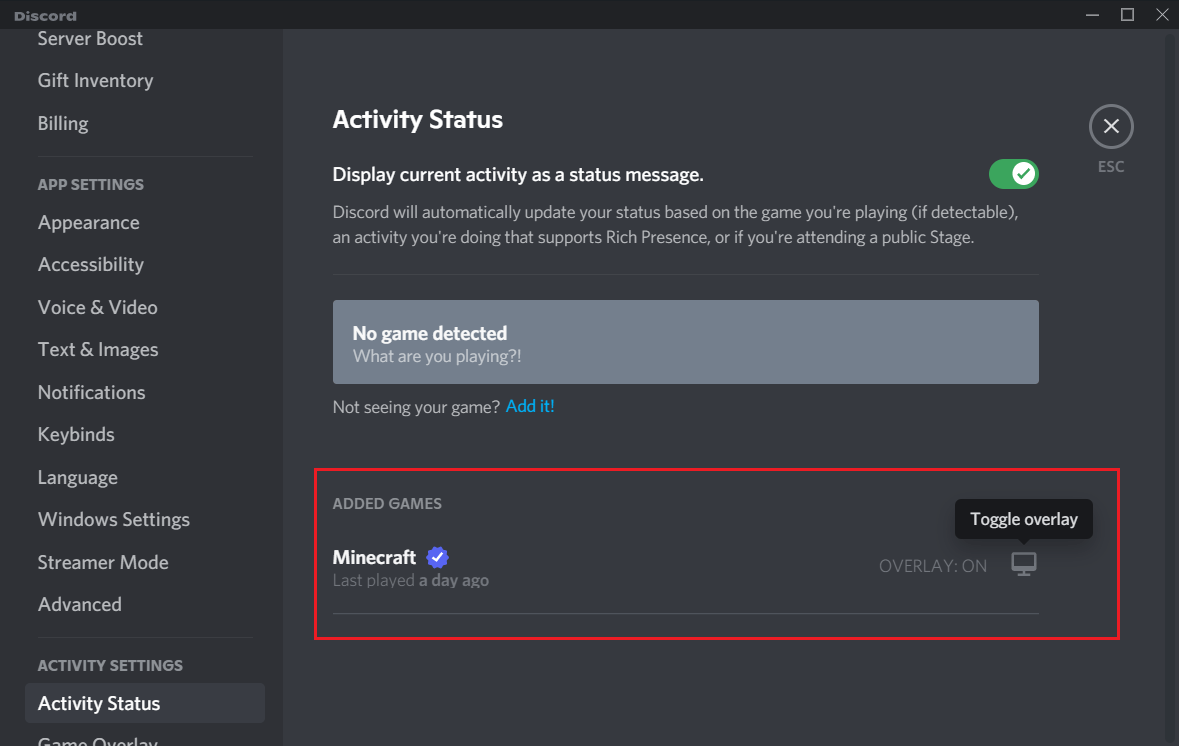1179x746 pixels.
Task: Toggle the Minecraft overlay monitor icon
Action: (x=1023, y=564)
